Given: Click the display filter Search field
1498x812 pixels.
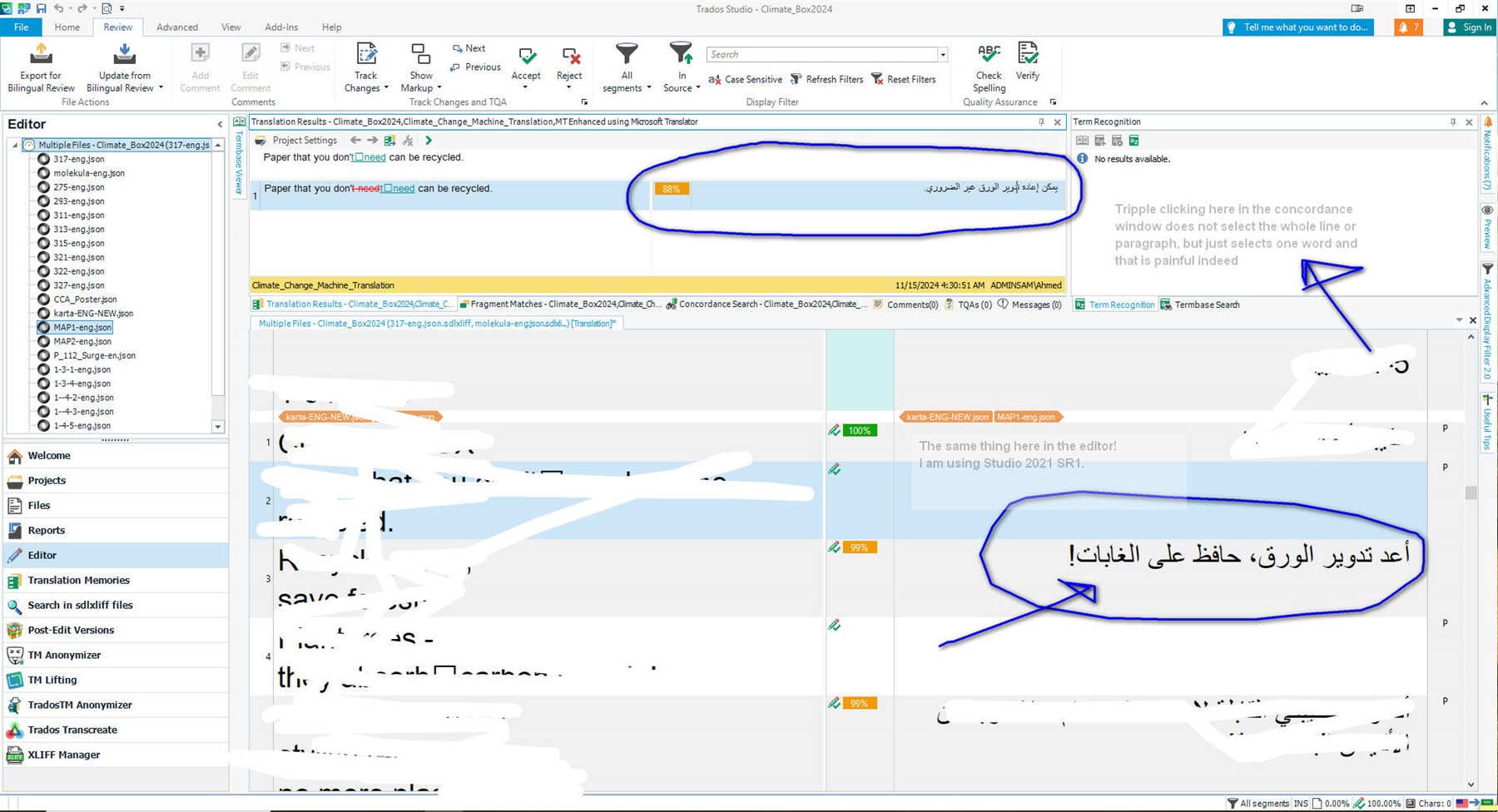Looking at the screenshot, I should 822,55.
